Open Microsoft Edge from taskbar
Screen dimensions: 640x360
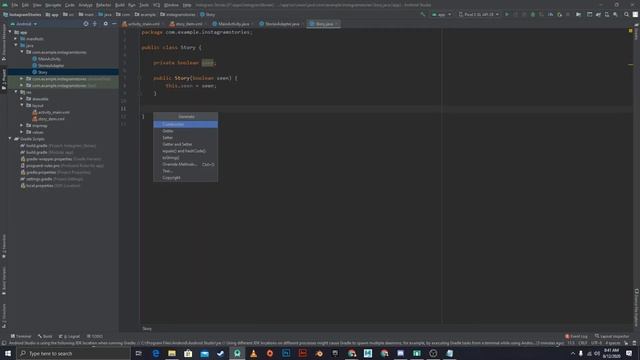click(x=156, y=353)
